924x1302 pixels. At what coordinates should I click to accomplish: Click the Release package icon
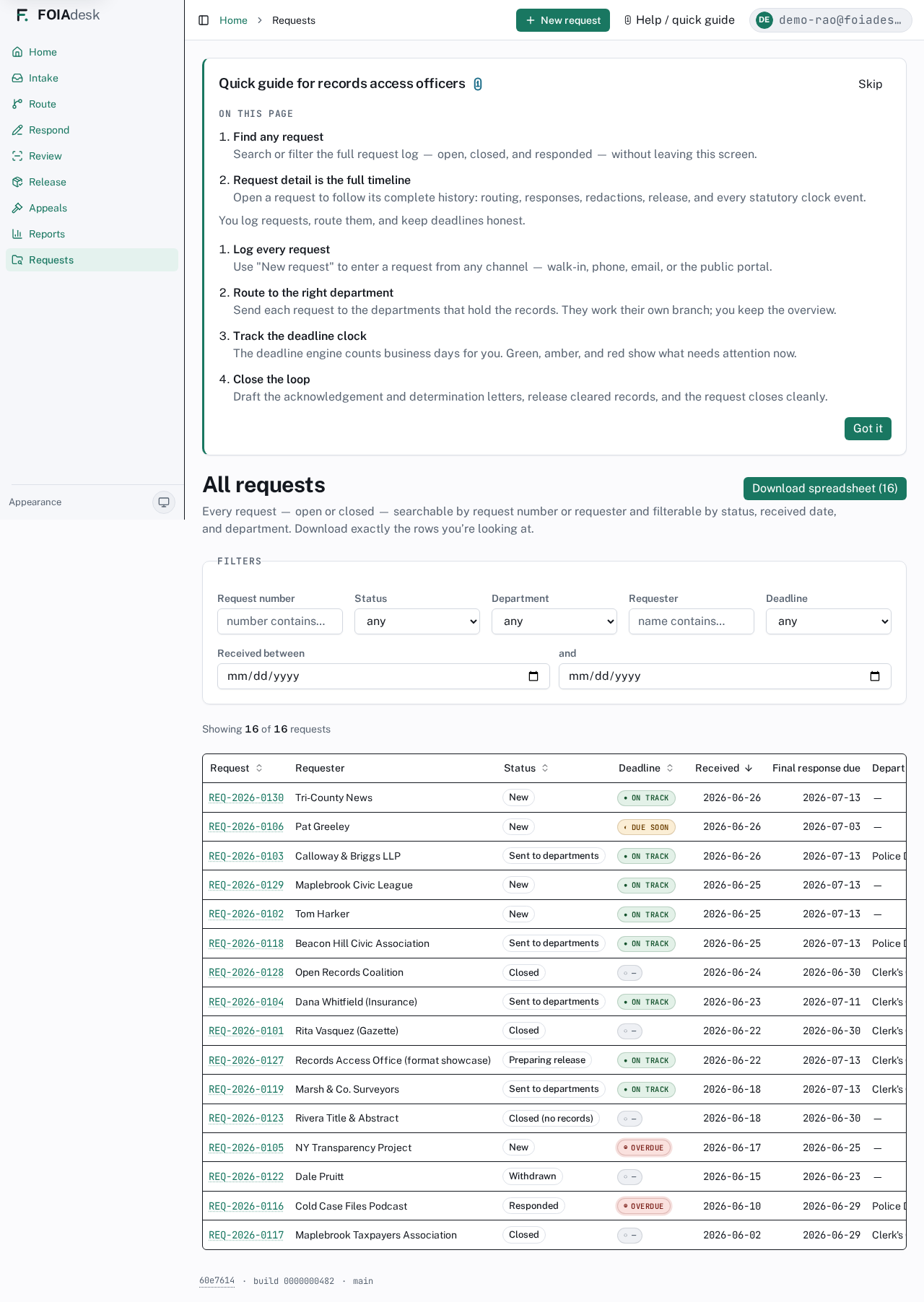pos(17,182)
